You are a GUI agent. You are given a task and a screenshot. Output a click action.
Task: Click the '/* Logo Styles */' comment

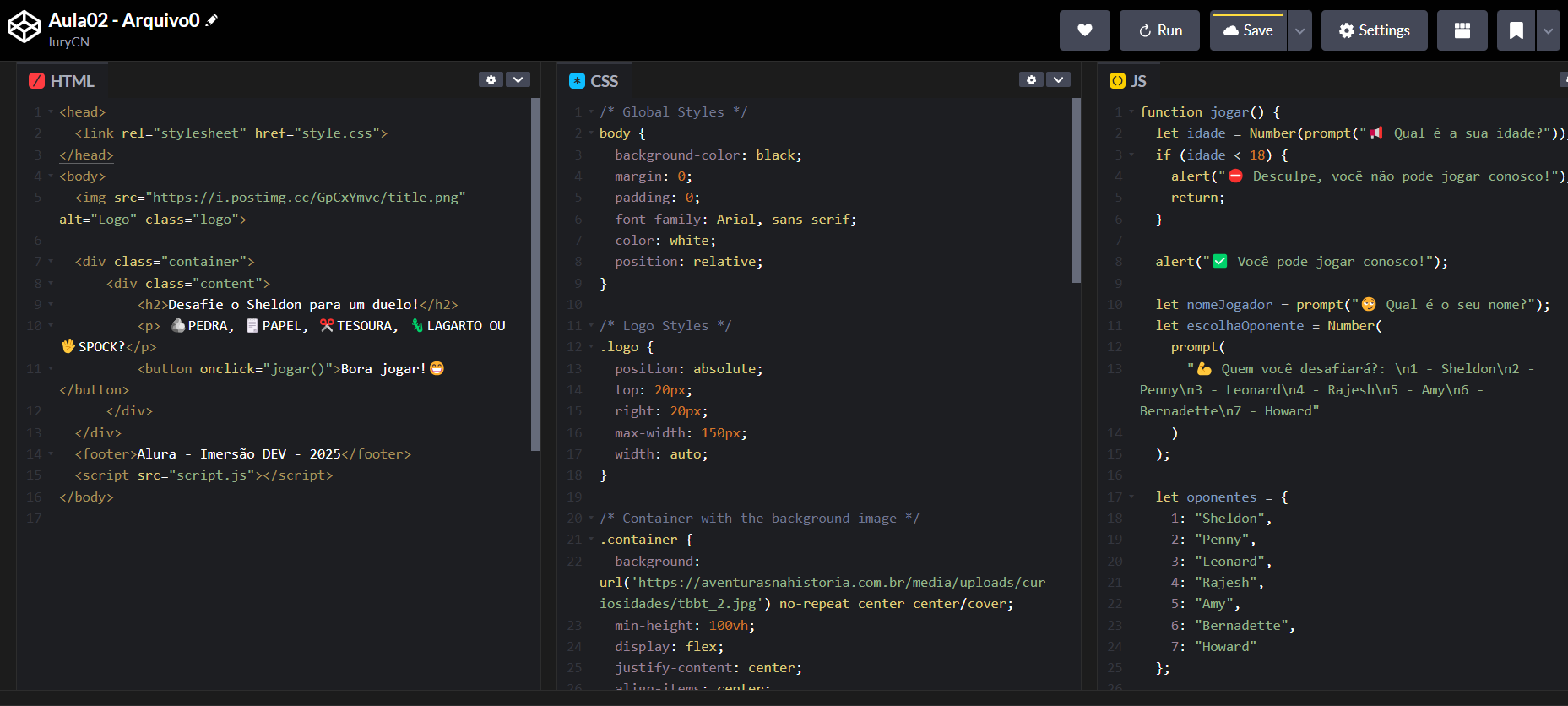(x=665, y=326)
